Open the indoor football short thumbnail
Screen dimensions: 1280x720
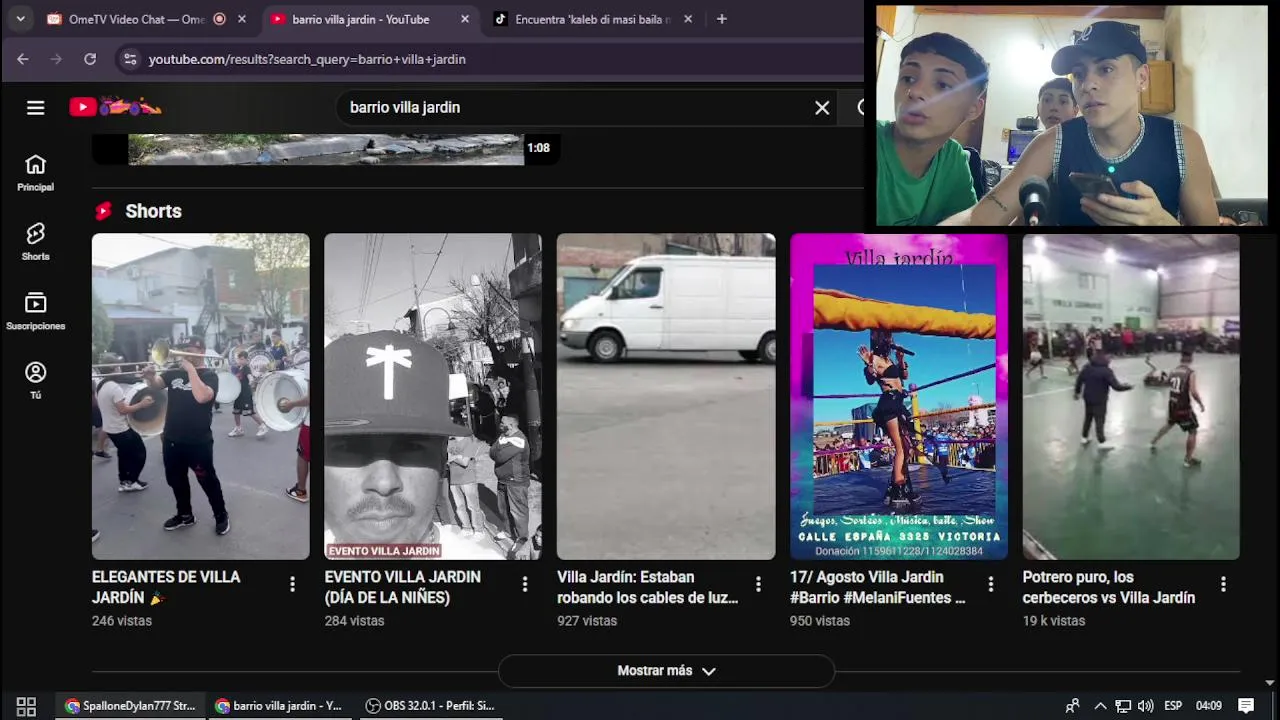click(1131, 397)
